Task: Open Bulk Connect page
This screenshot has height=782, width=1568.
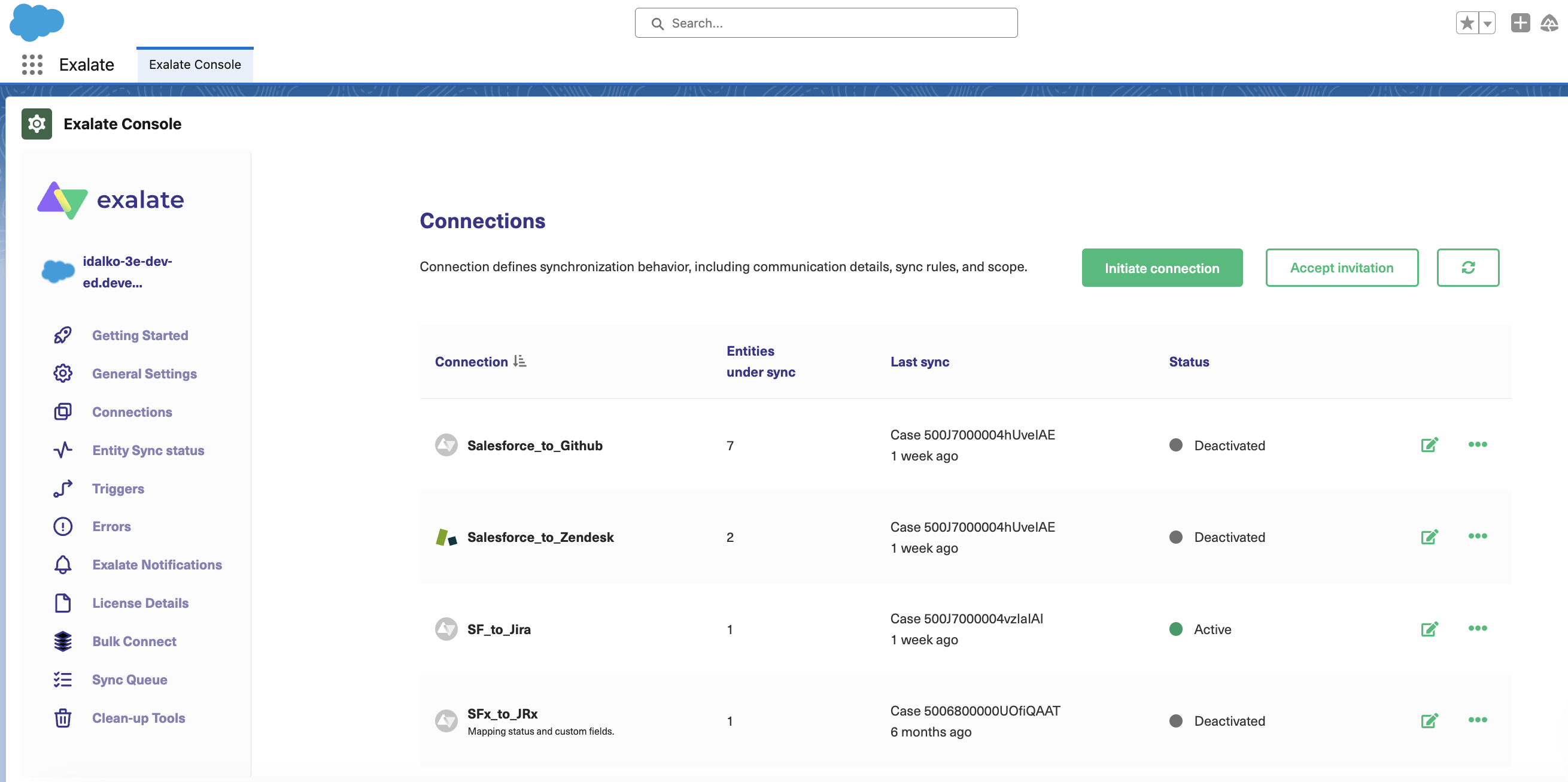Action: click(134, 641)
